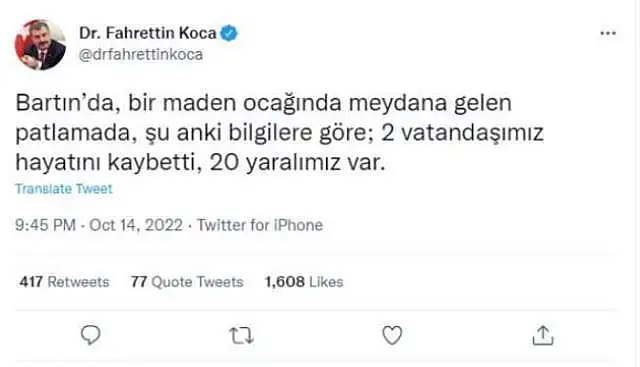This screenshot has width=640, height=367.
Task: Click the Twitter for iPhone source label
Action: (x=260, y=225)
